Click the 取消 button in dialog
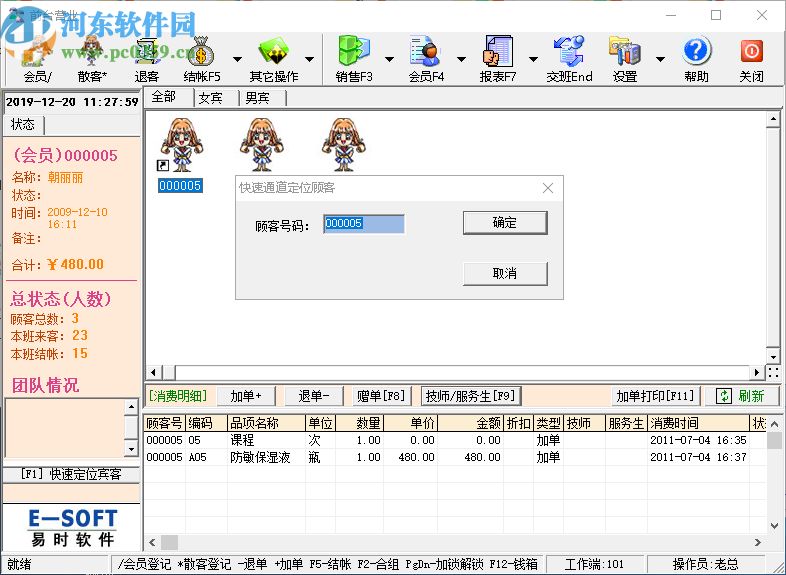Image resolution: width=786 pixels, height=575 pixels. 505,274
